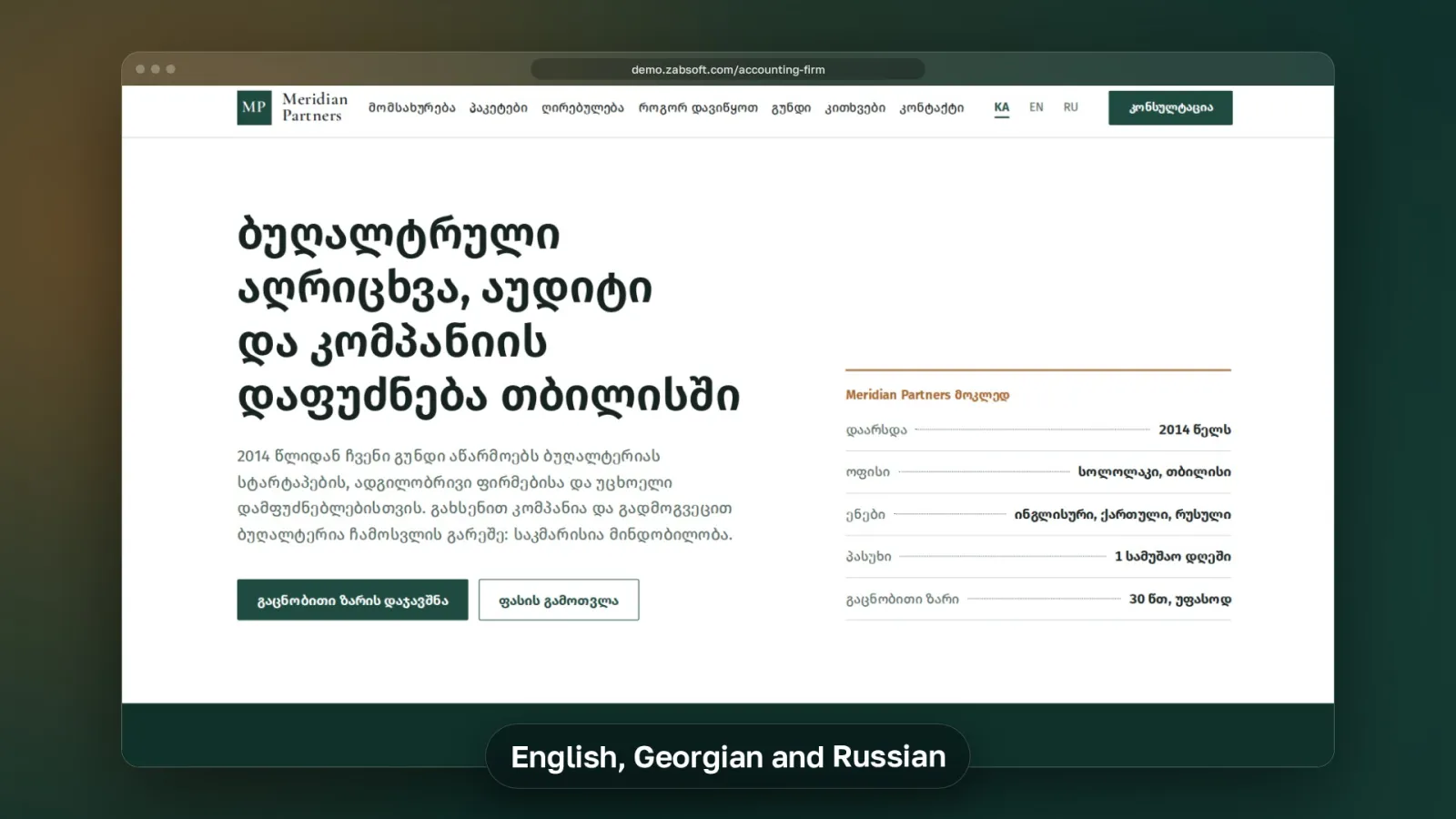Click the დაარსდა row label
Viewport: 1456px width, 819px height.
tap(876, 430)
